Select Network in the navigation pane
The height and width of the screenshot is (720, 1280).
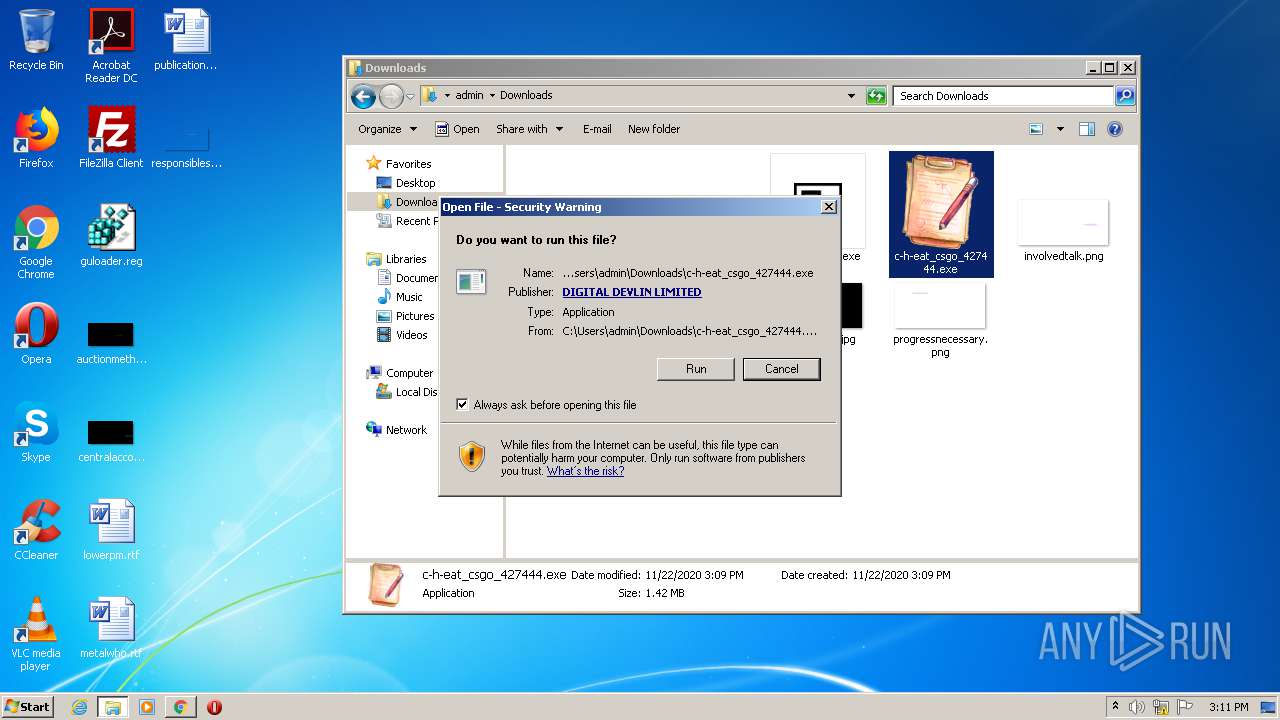397,430
